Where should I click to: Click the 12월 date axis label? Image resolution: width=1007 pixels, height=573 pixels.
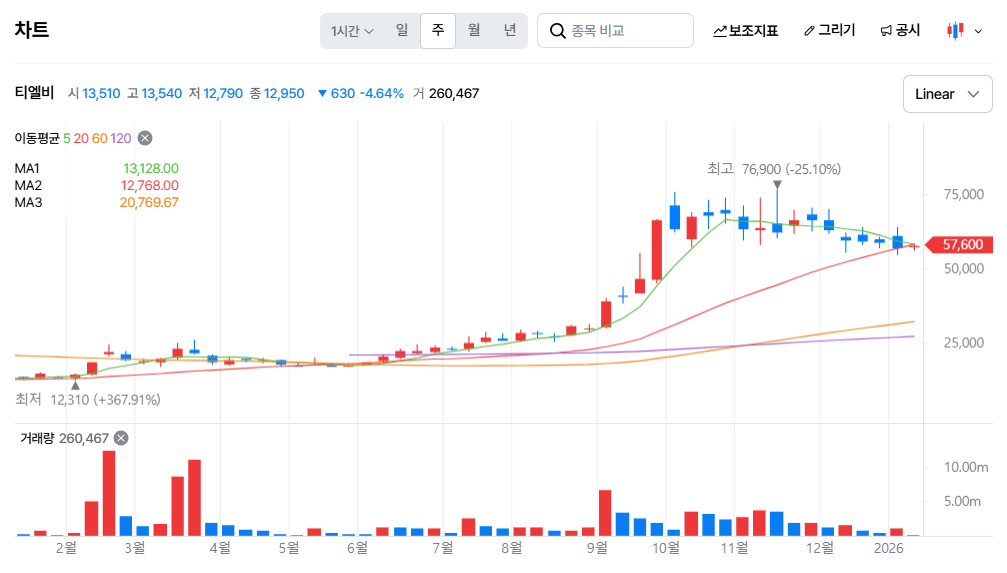pyautogui.click(x=820, y=548)
